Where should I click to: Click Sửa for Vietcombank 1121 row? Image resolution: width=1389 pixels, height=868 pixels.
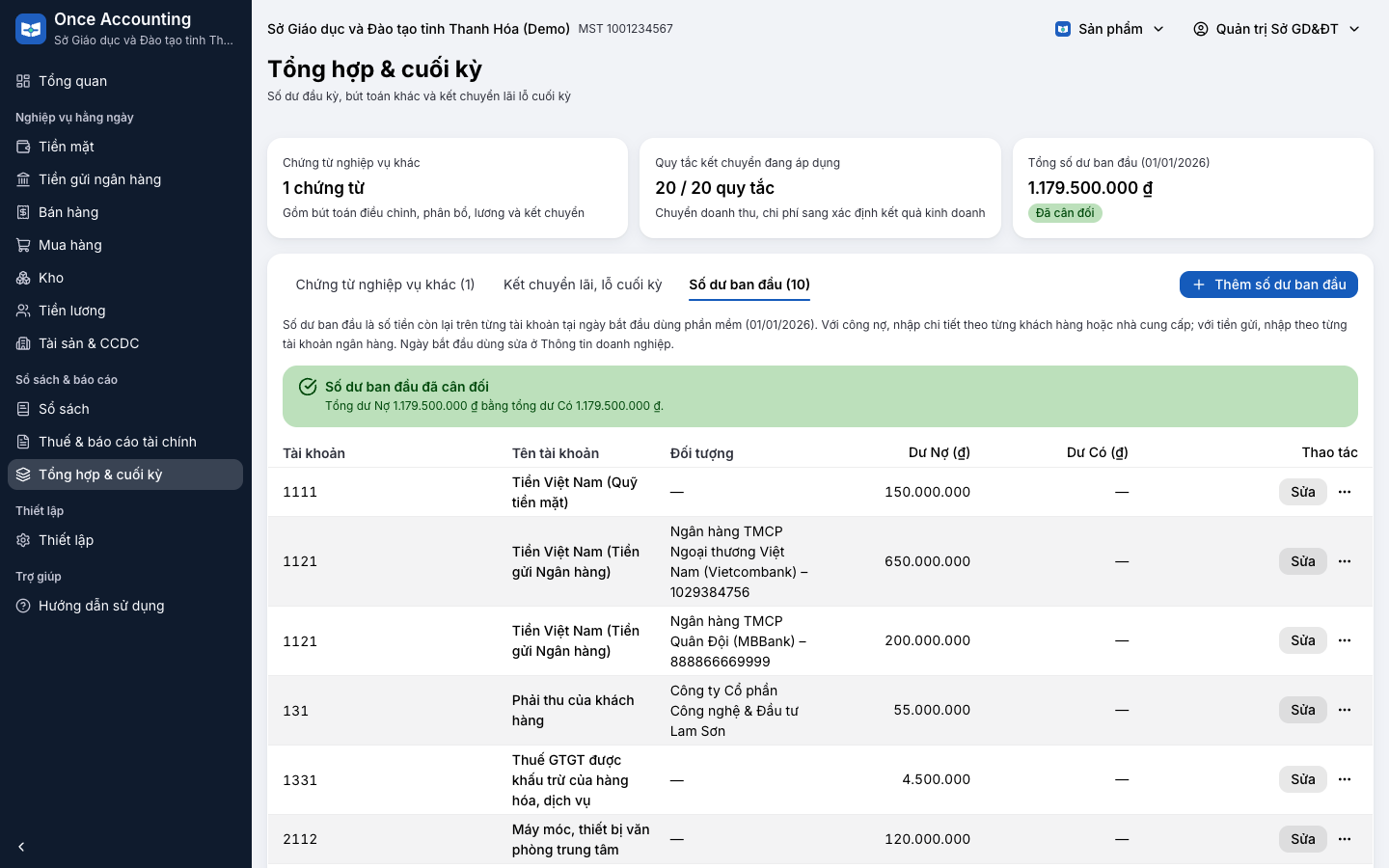coord(1303,561)
